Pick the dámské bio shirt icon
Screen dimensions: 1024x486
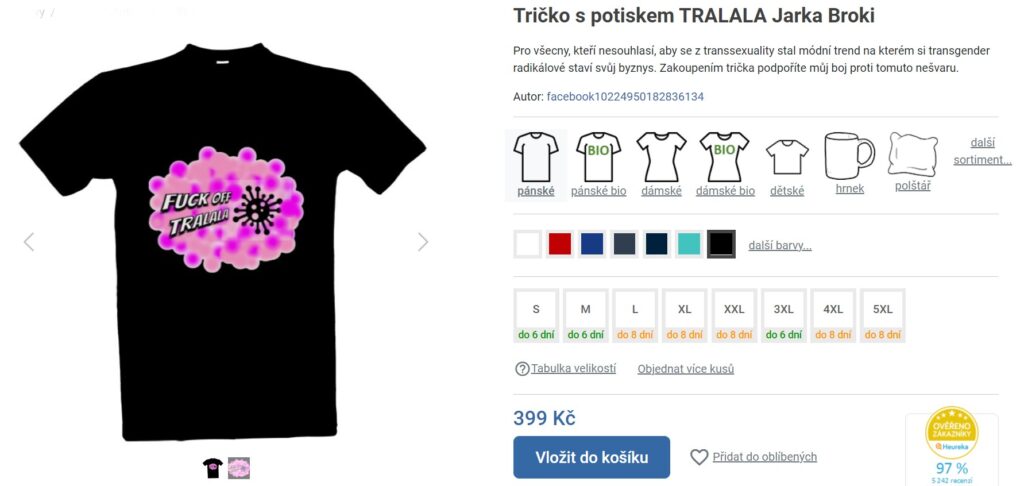click(724, 157)
